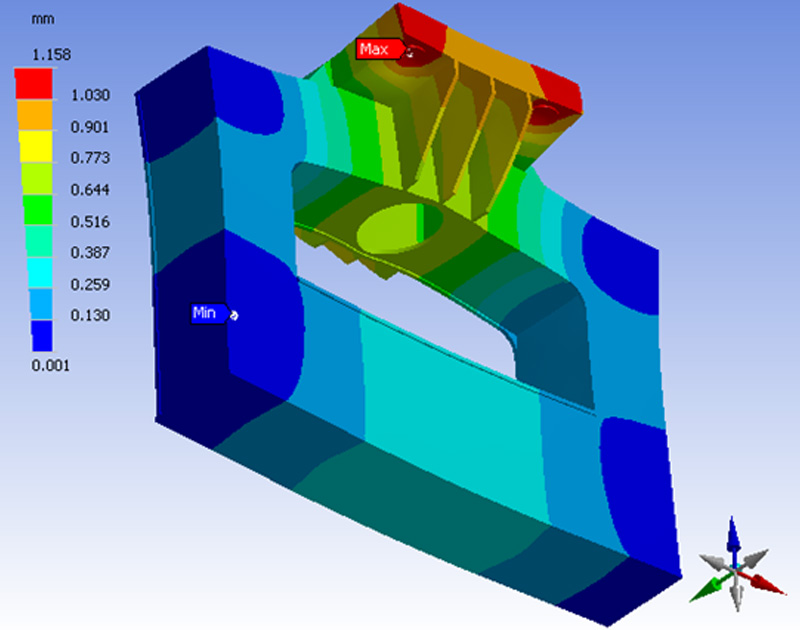Click legend minimum value 0.001
The image size is (800, 630).
[51, 365]
